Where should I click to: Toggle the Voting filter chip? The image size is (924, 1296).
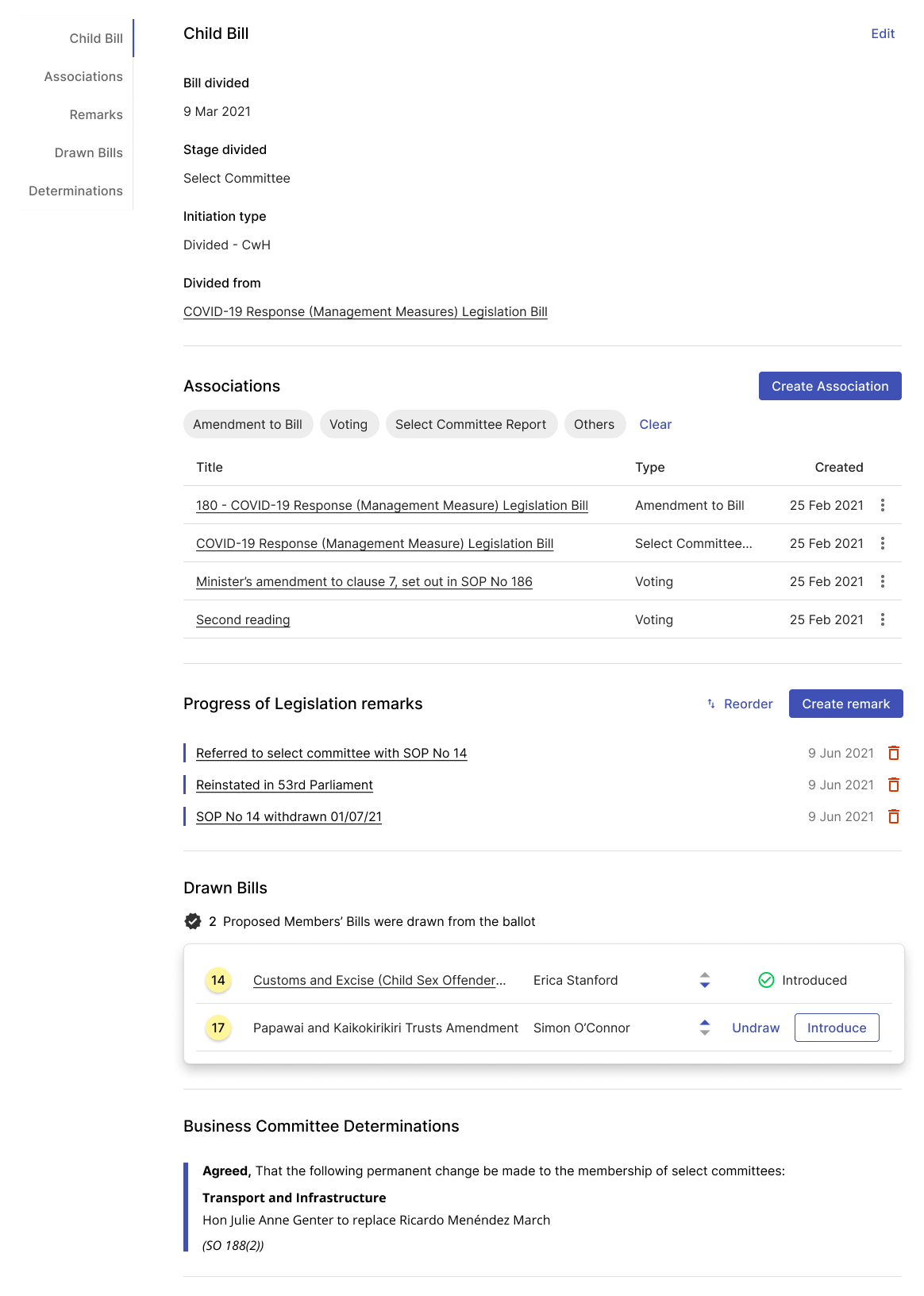pos(348,424)
